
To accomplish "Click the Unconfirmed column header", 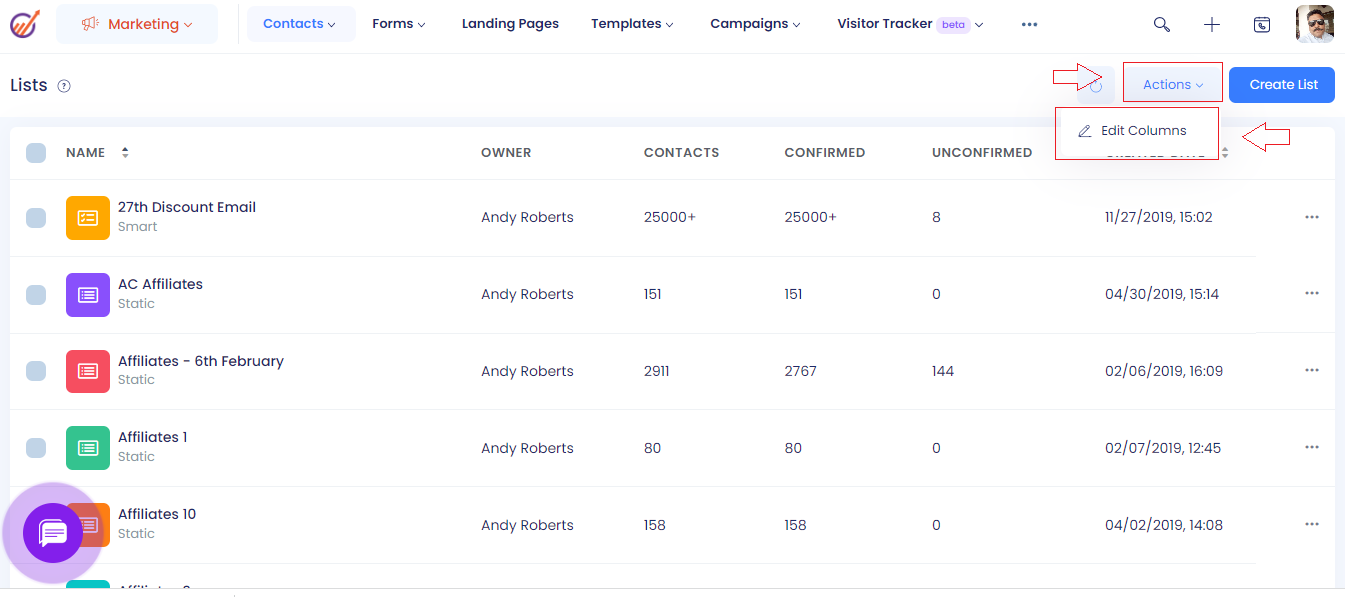I will tap(982, 153).
